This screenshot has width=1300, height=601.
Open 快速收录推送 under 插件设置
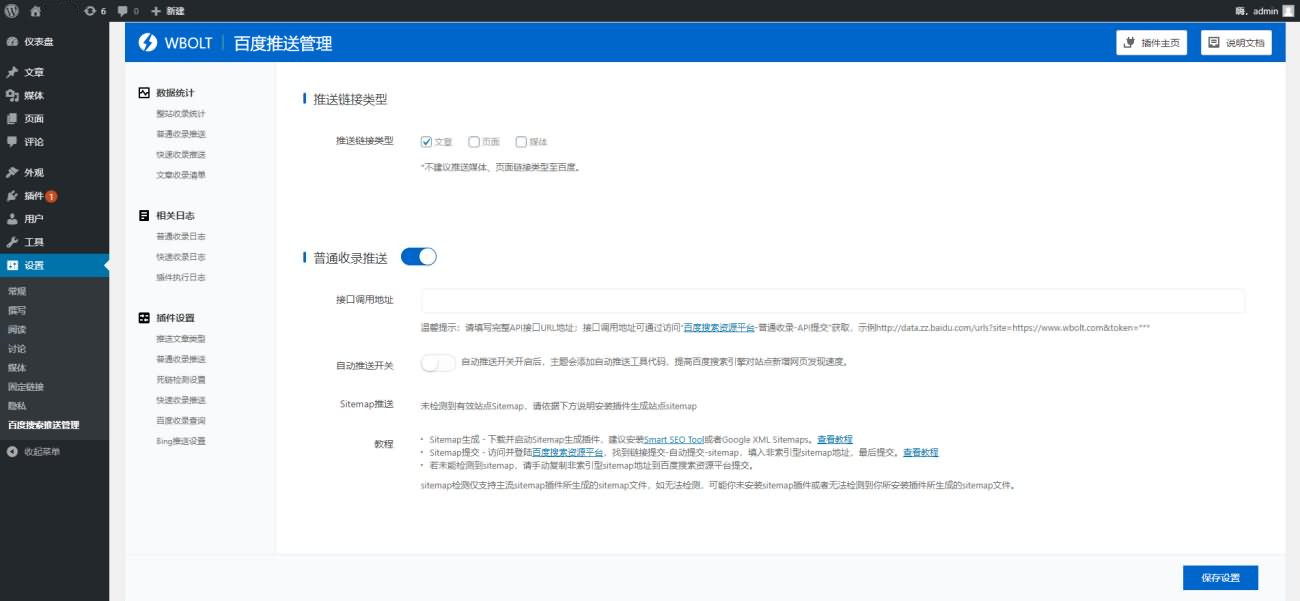pos(181,400)
